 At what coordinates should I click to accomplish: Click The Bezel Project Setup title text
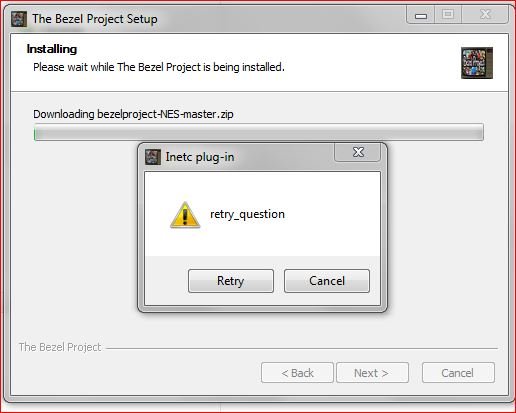[95, 19]
